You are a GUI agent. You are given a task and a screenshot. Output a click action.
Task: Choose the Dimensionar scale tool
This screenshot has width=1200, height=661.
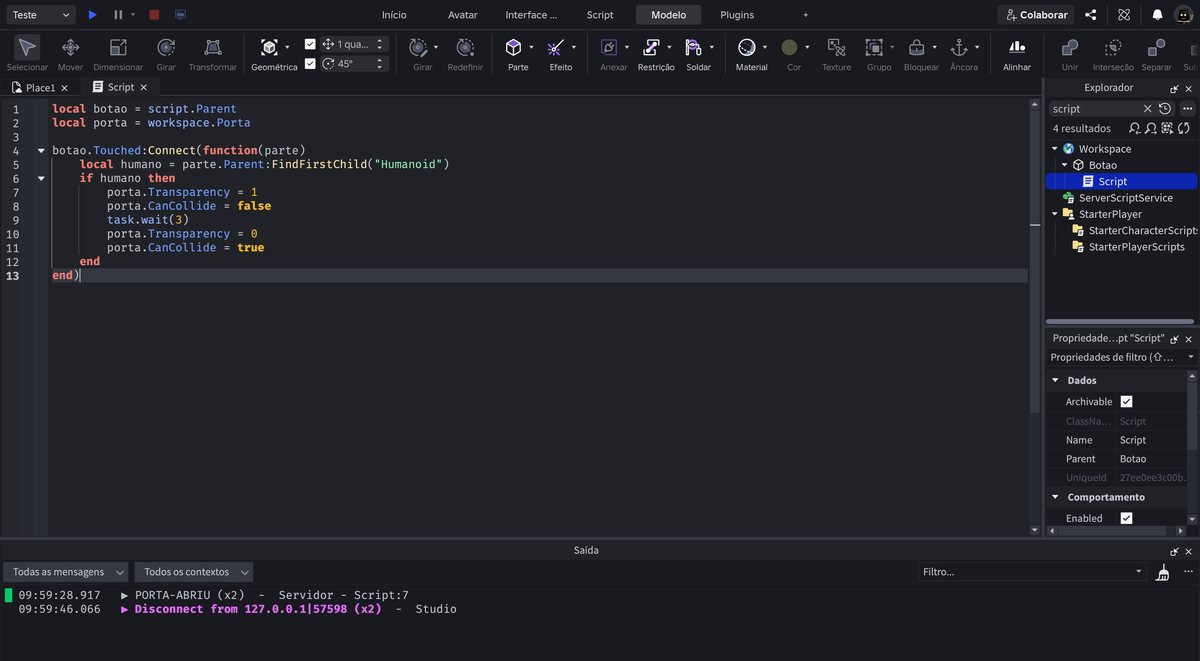[x=118, y=53]
